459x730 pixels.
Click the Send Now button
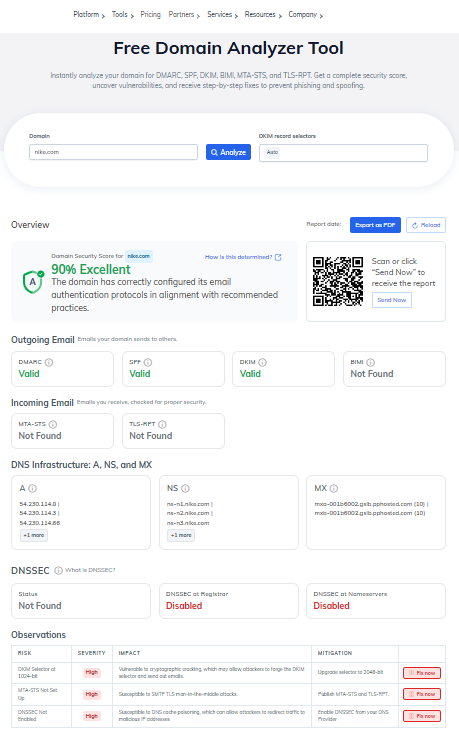(392, 300)
